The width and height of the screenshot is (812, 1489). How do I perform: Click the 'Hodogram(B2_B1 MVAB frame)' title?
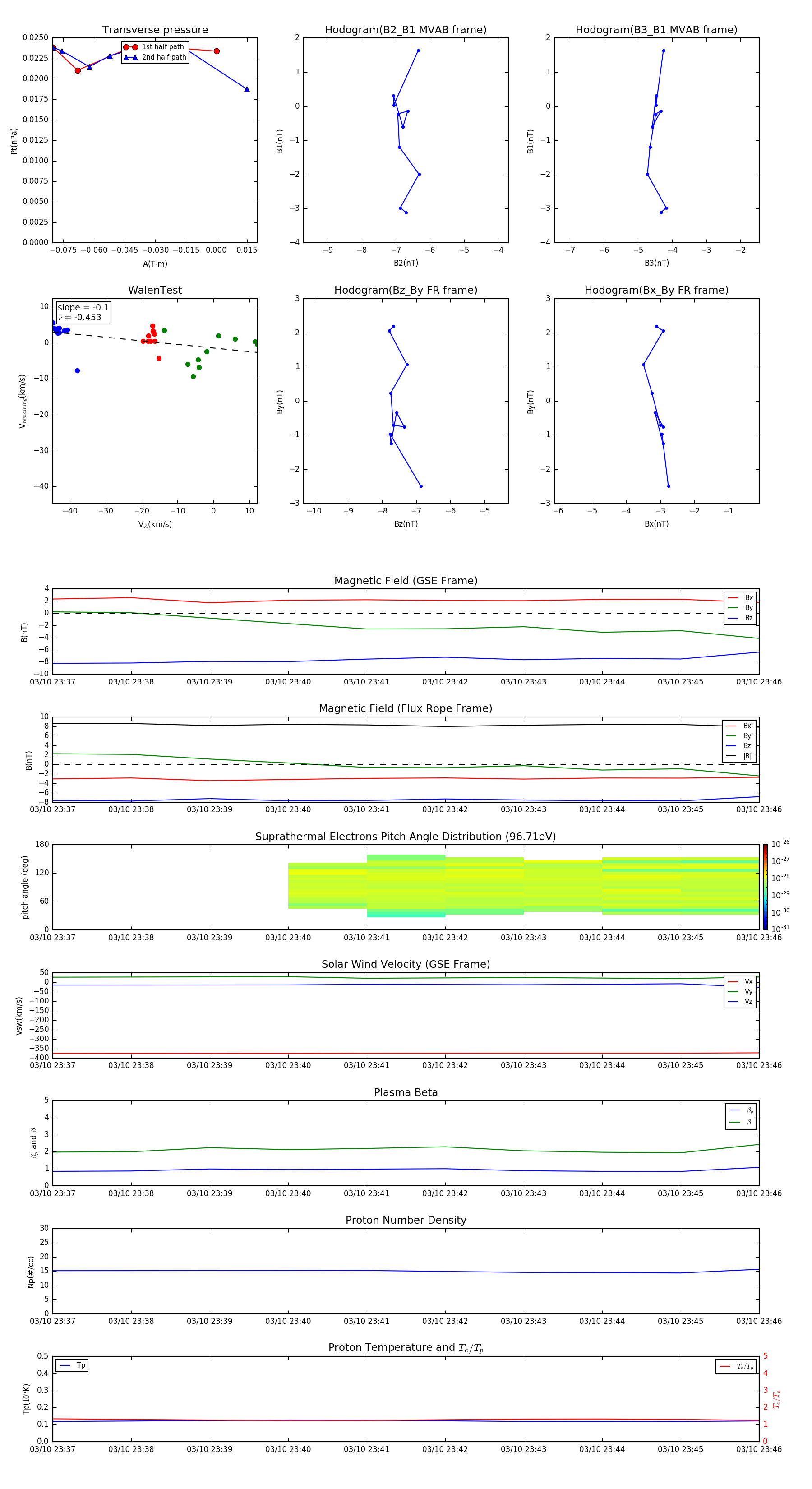406,30
